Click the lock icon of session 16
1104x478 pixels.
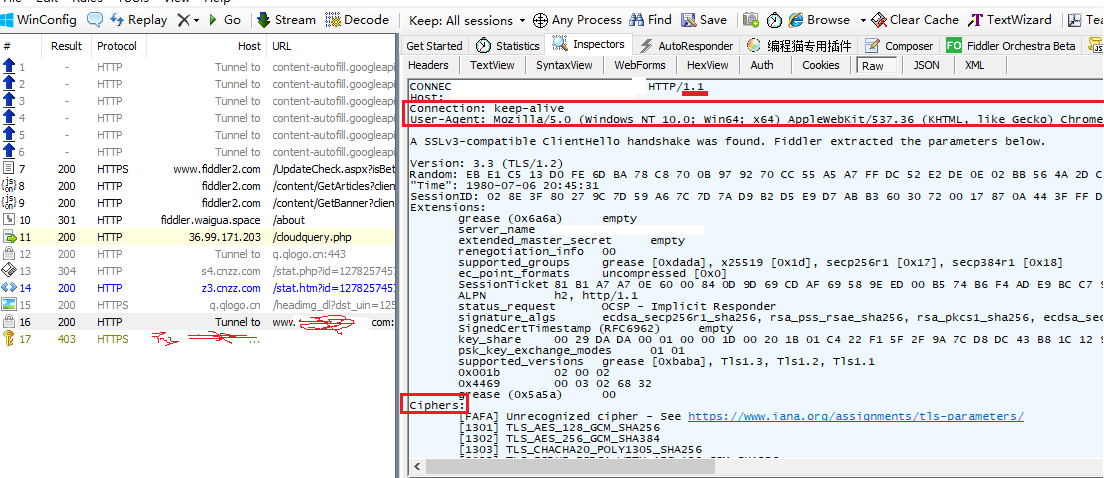pyautogui.click(x=9, y=322)
